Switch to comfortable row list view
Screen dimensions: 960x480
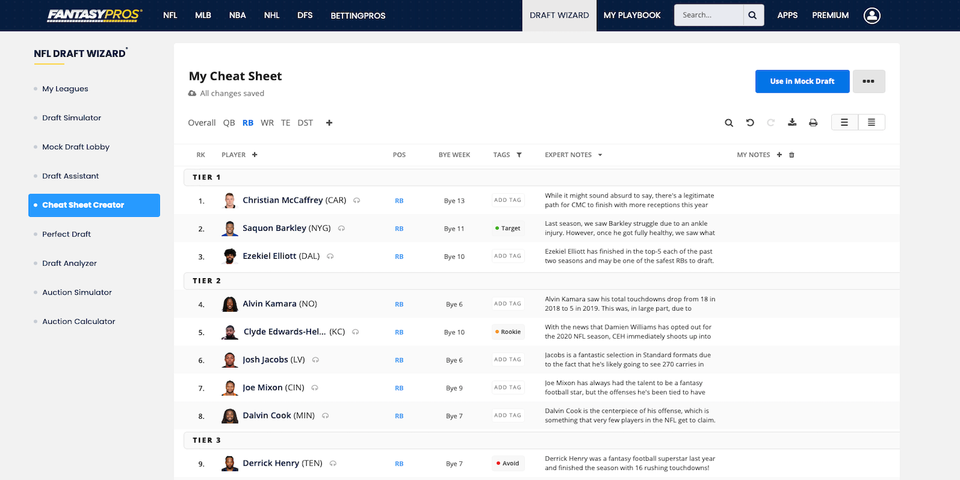tap(844, 122)
